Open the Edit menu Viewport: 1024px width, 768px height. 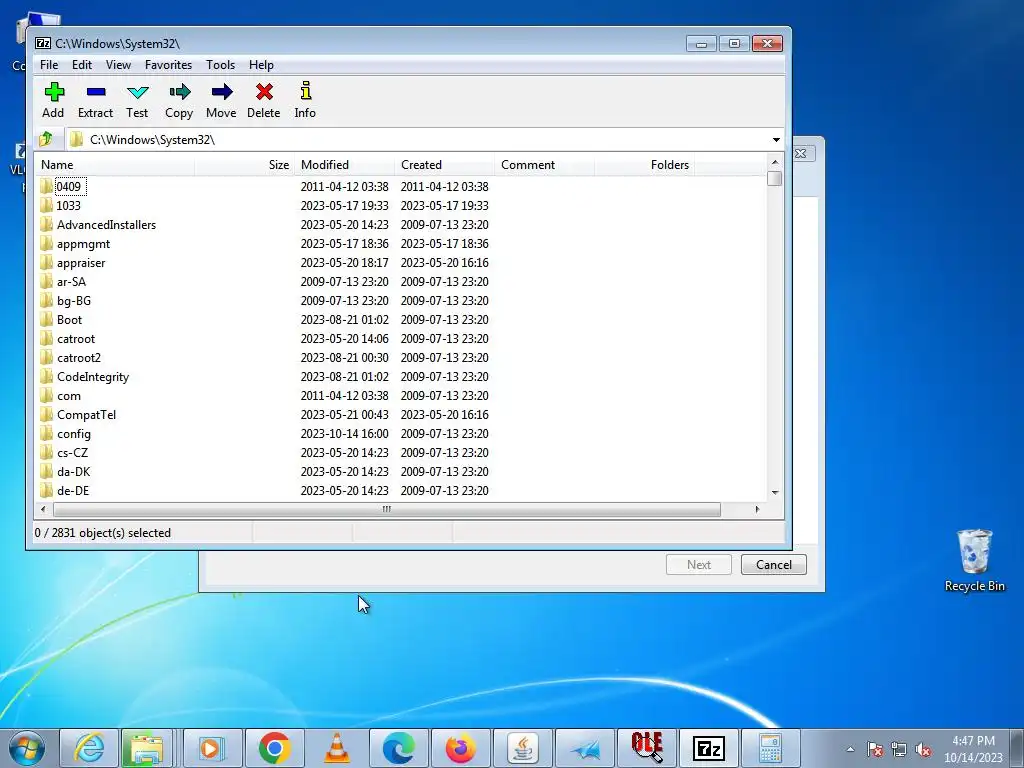point(82,65)
